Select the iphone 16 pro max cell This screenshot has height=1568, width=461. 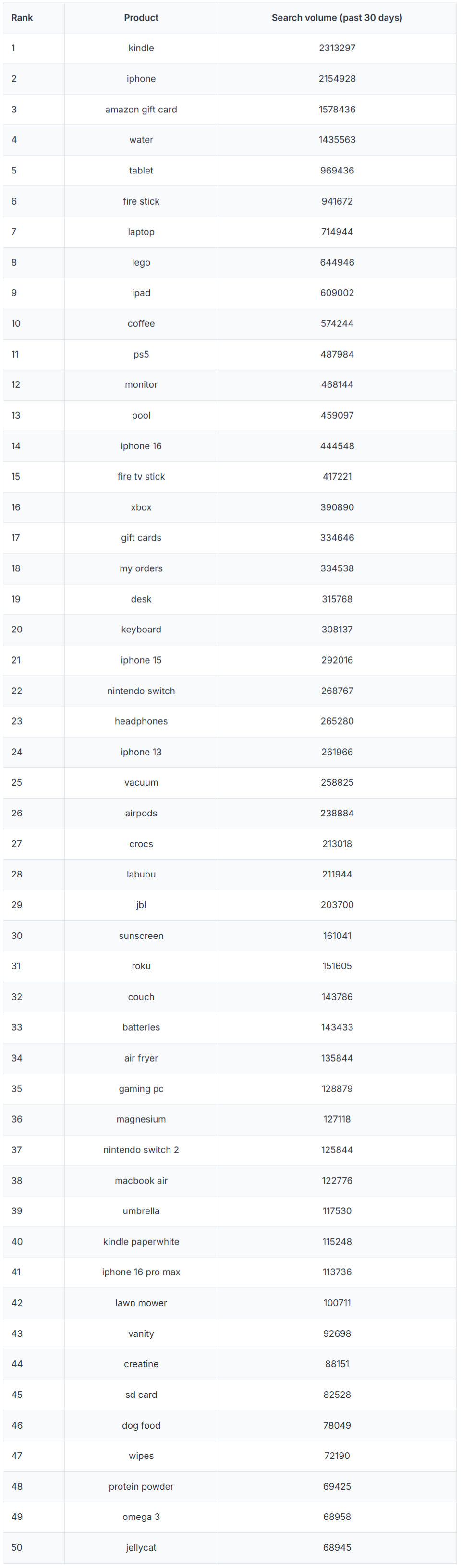point(141,1272)
